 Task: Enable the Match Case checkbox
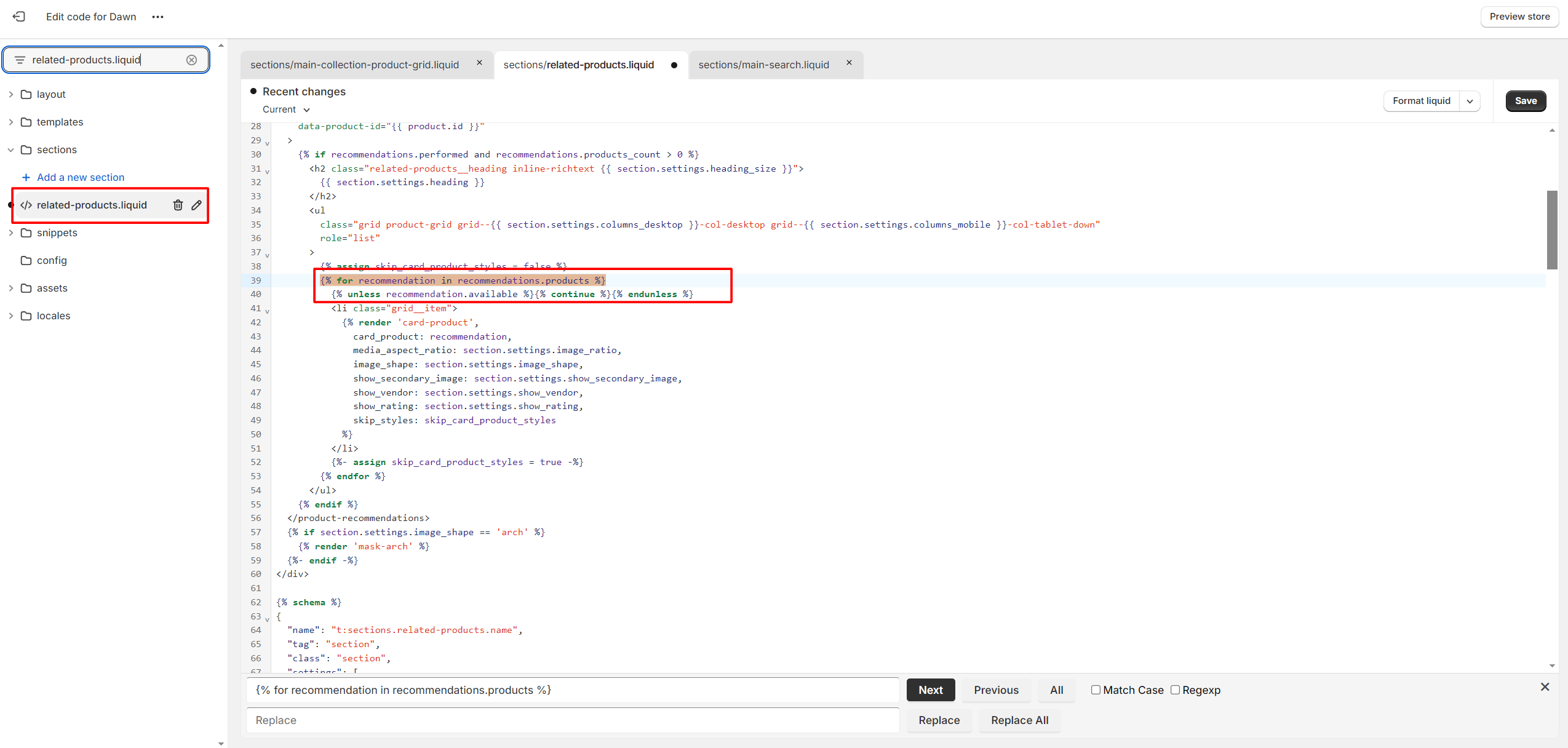point(1095,690)
